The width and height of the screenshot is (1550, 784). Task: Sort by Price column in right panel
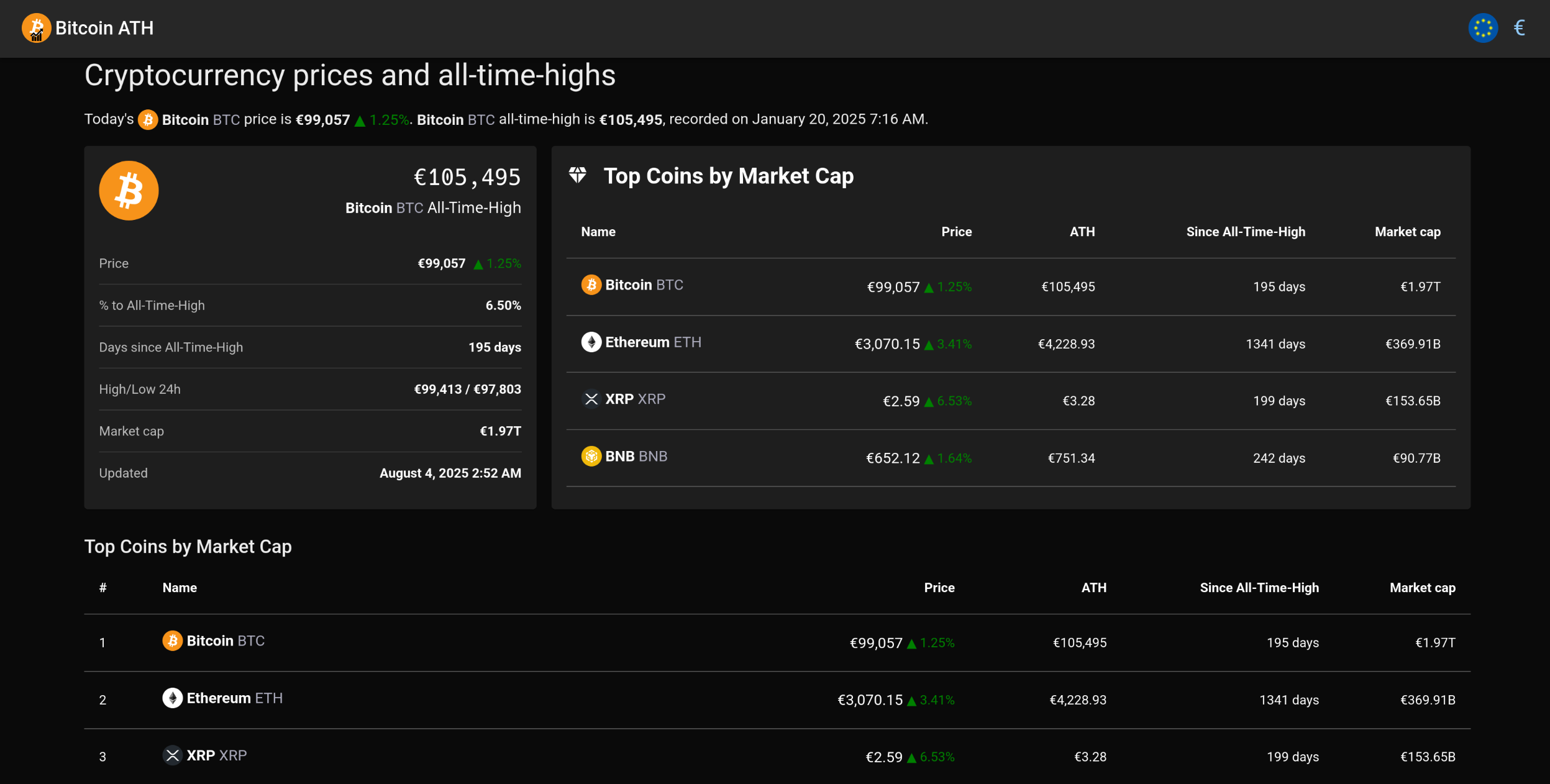(x=956, y=232)
